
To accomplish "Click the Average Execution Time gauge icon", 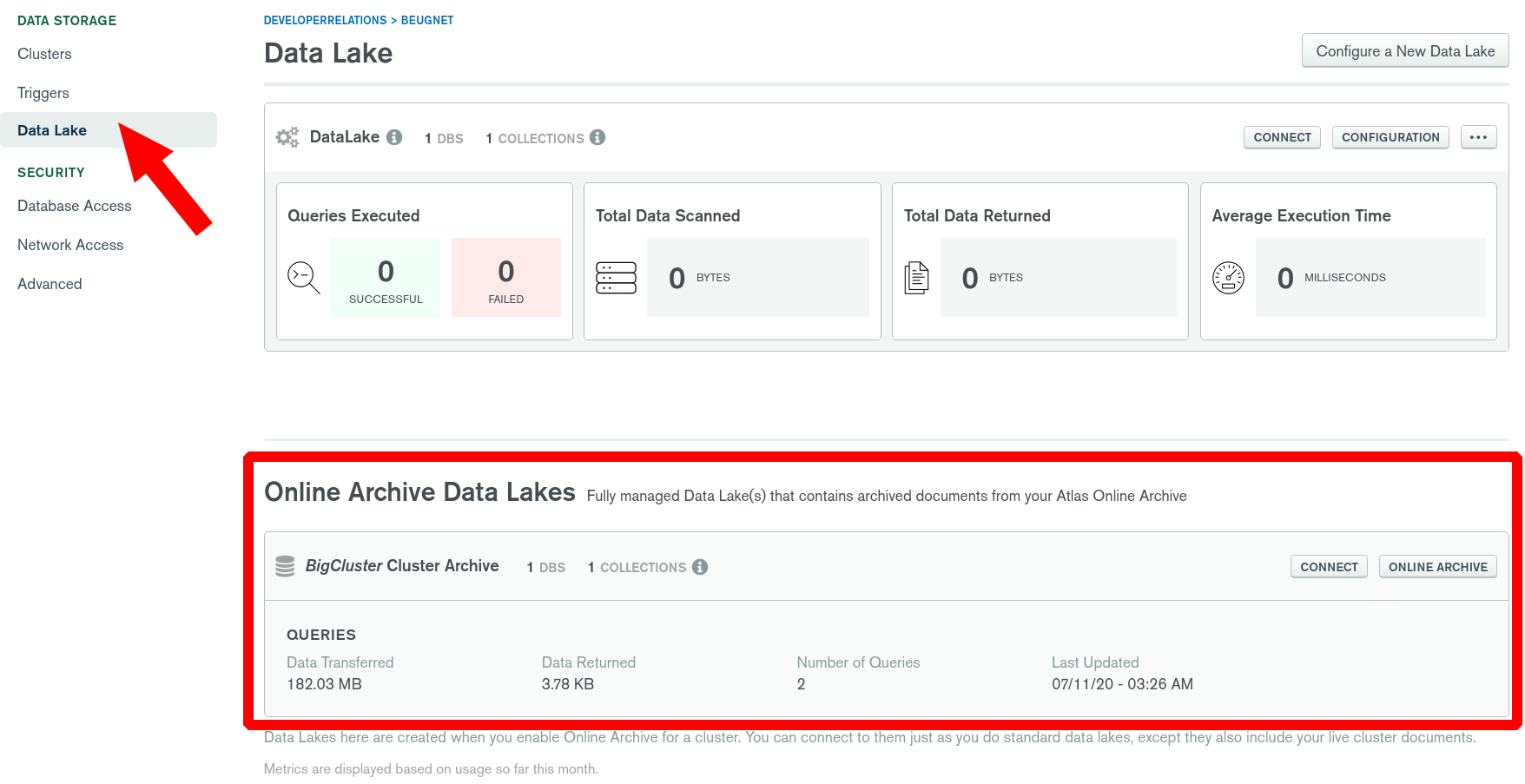I will tap(1228, 278).
